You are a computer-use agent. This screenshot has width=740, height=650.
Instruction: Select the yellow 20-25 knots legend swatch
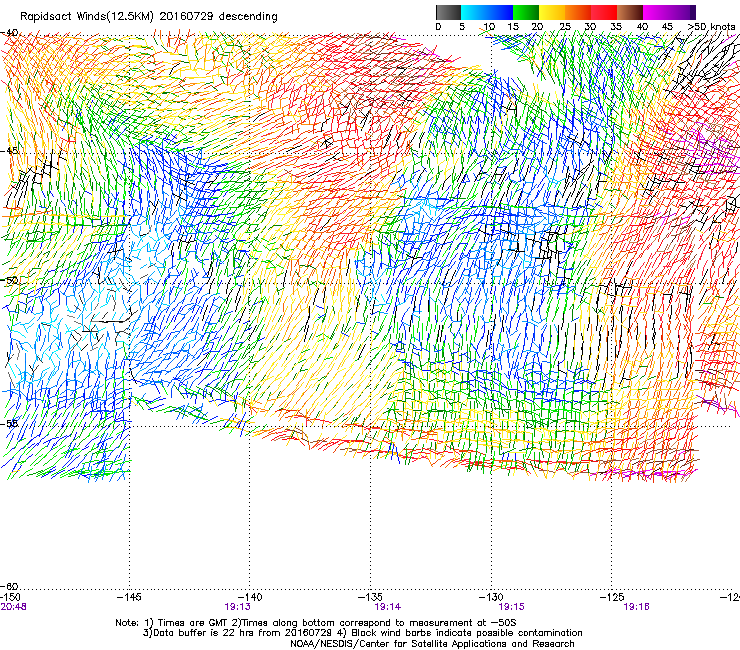tap(552, 12)
